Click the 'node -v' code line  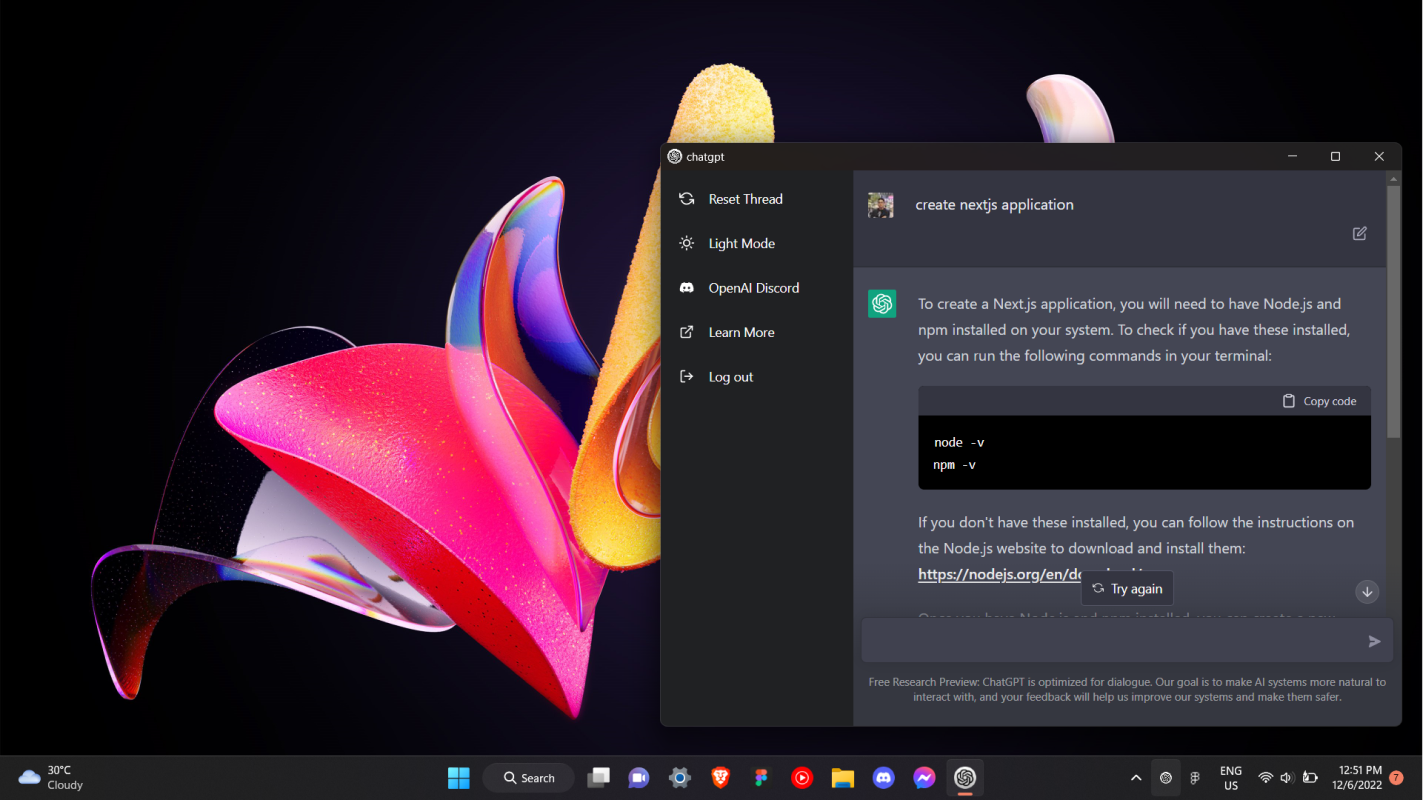click(x=959, y=442)
